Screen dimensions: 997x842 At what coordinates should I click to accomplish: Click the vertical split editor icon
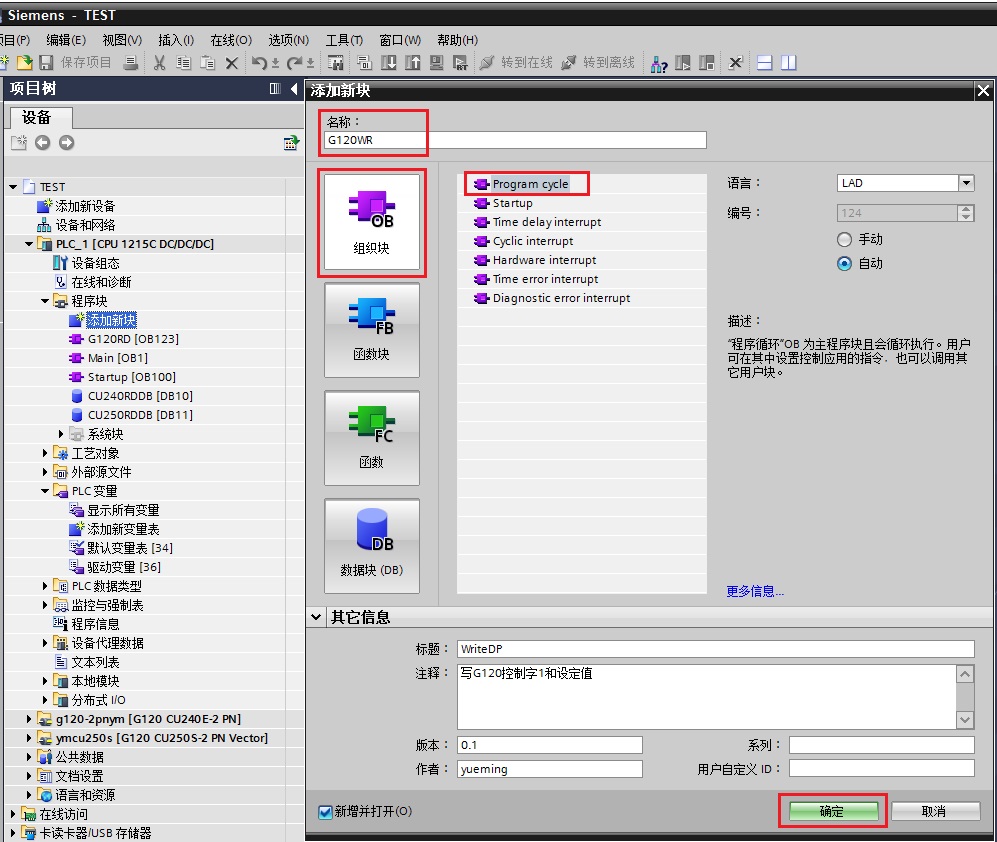click(788, 62)
